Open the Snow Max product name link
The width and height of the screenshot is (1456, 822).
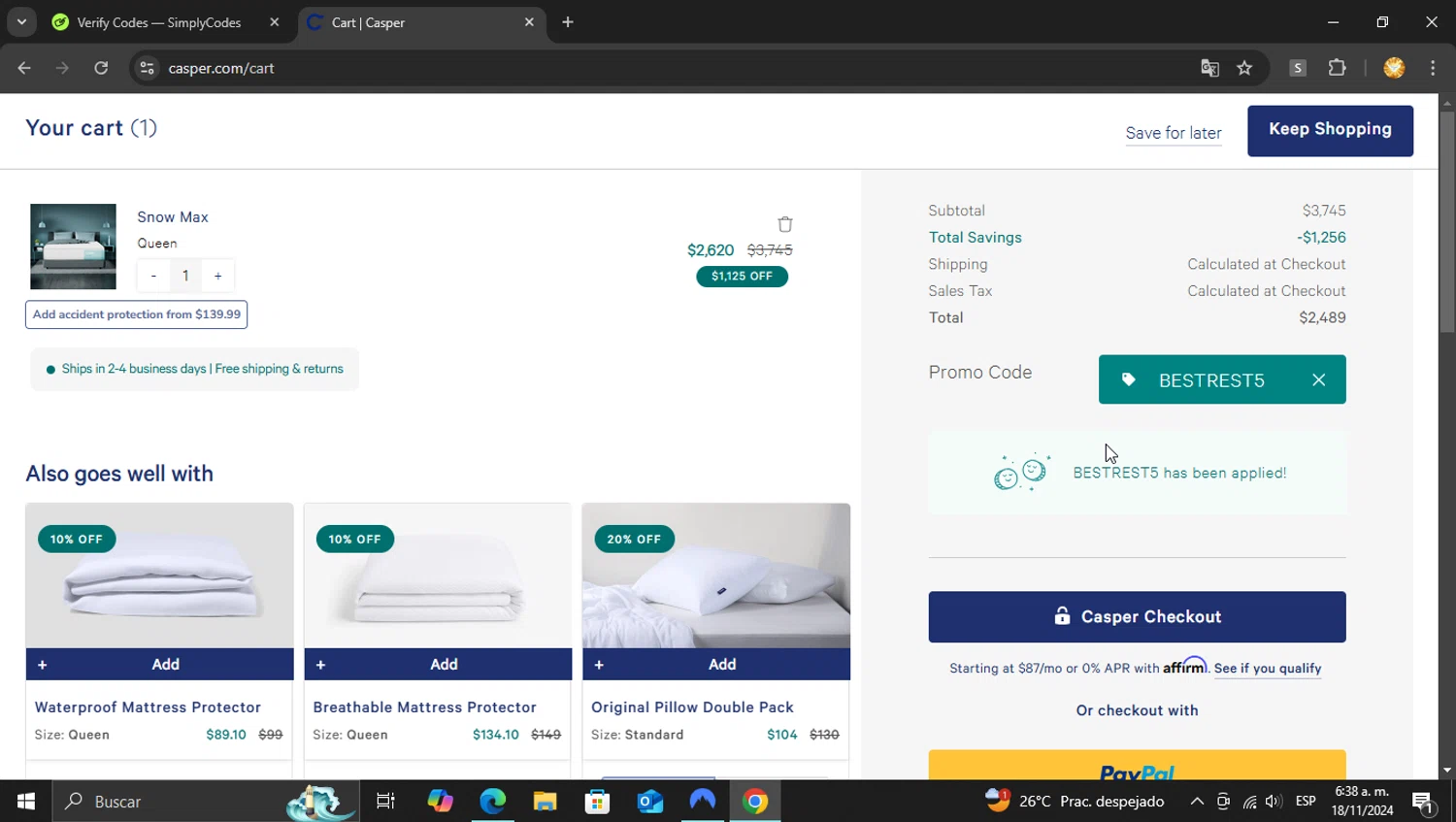[173, 217]
